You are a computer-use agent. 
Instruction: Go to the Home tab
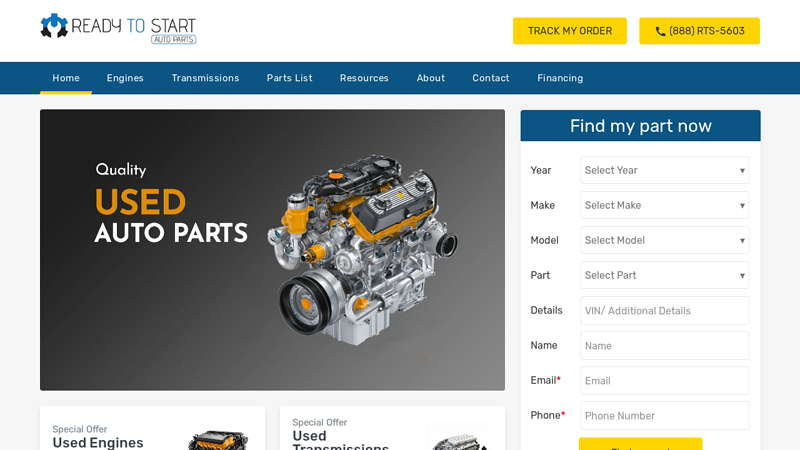click(66, 78)
